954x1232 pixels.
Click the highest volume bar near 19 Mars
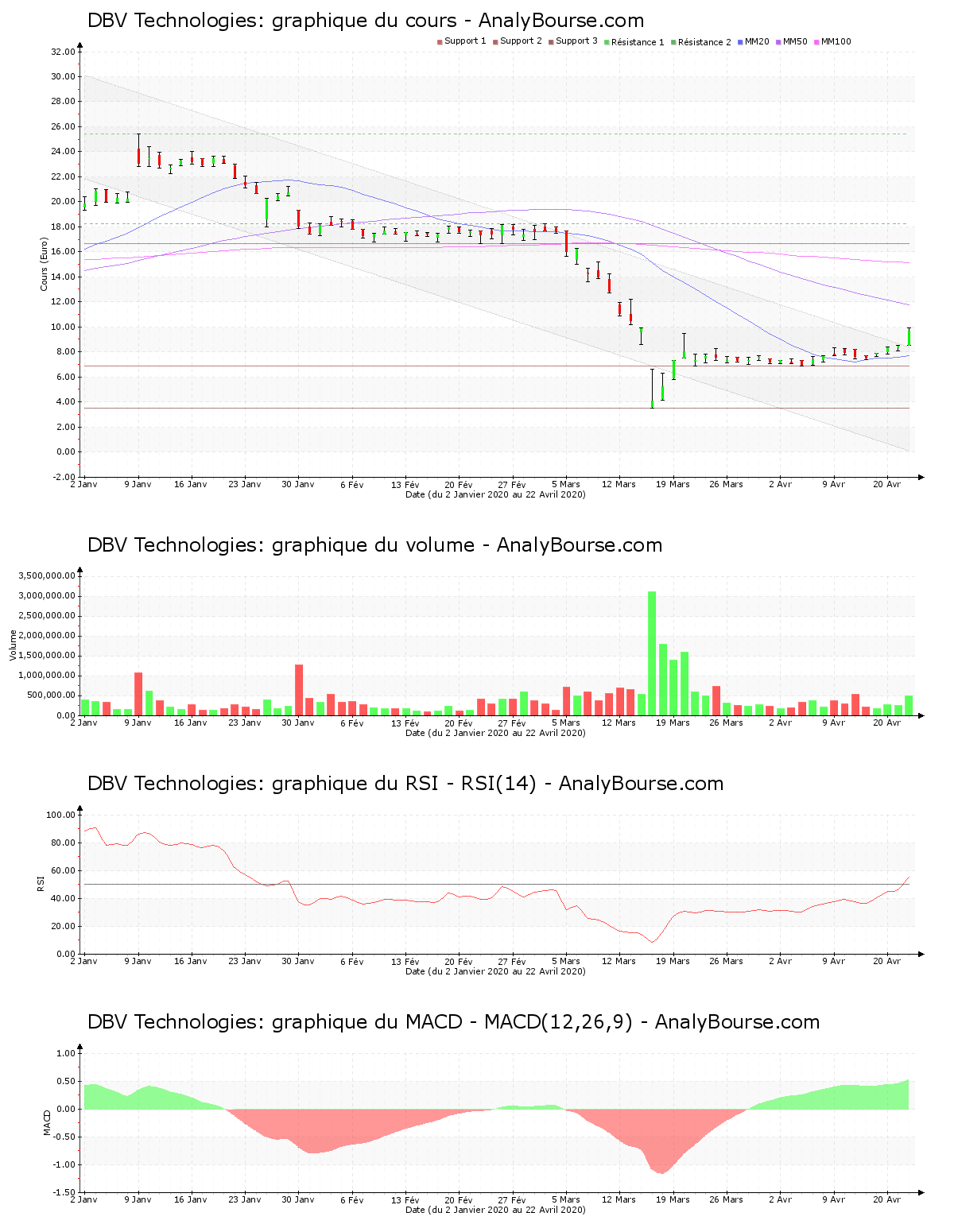[652, 652]
